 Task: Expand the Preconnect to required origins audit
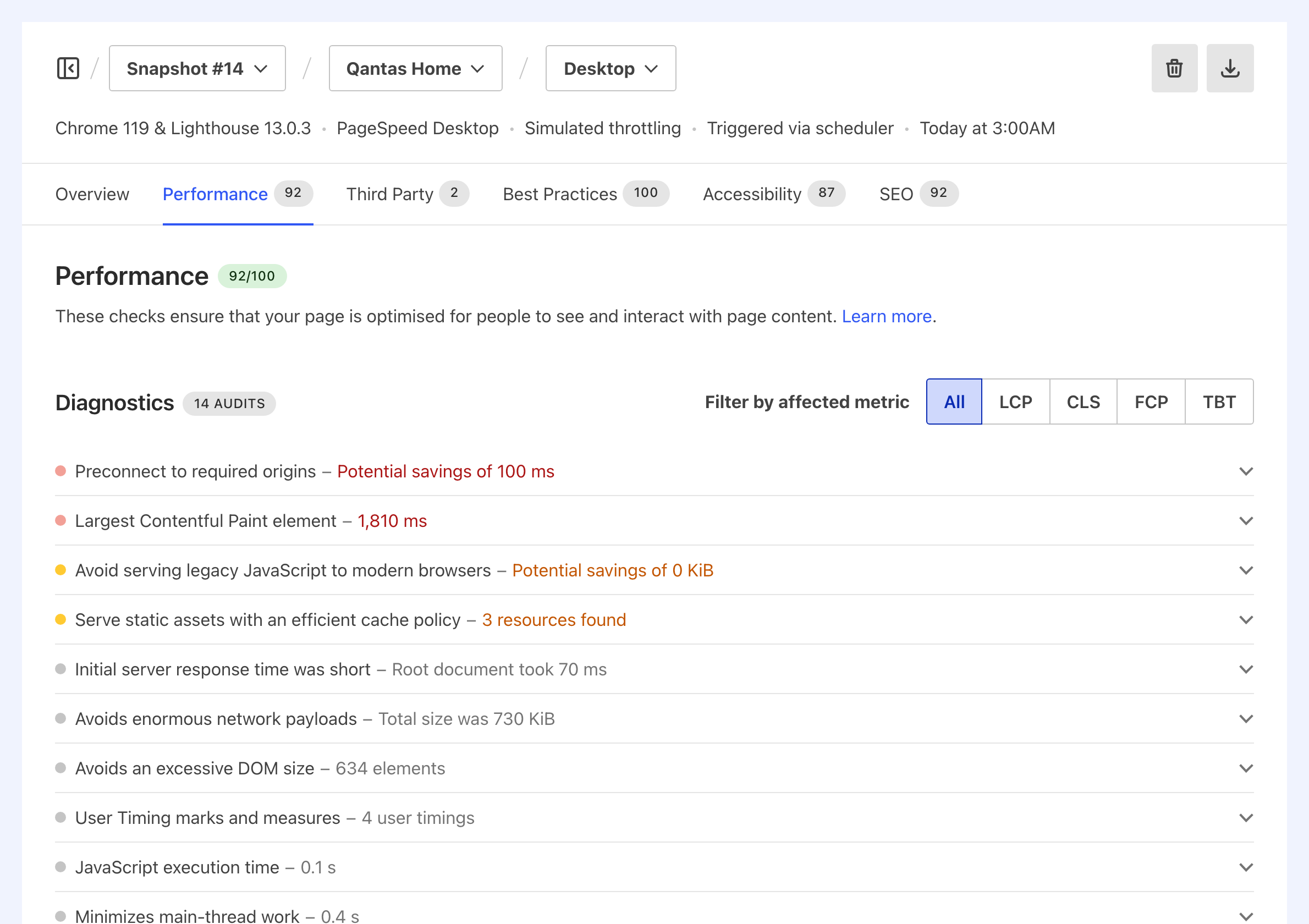tap(1246, 471)
